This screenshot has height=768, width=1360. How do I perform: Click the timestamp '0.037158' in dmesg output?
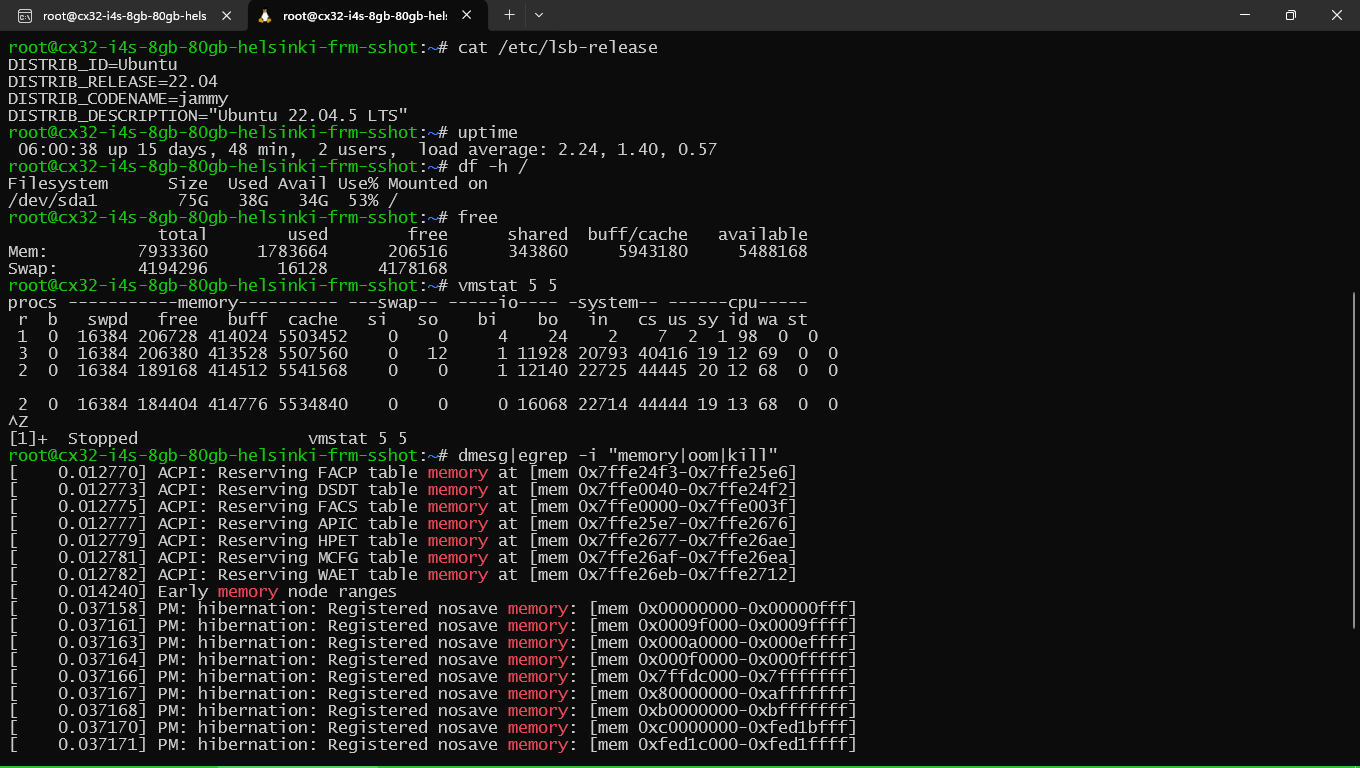[x=98, y=608]
